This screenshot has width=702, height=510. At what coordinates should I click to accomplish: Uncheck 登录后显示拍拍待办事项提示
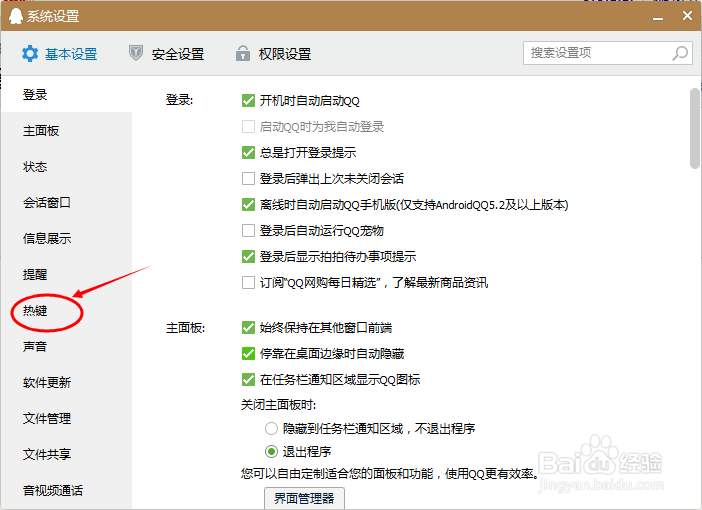point(248,257)
